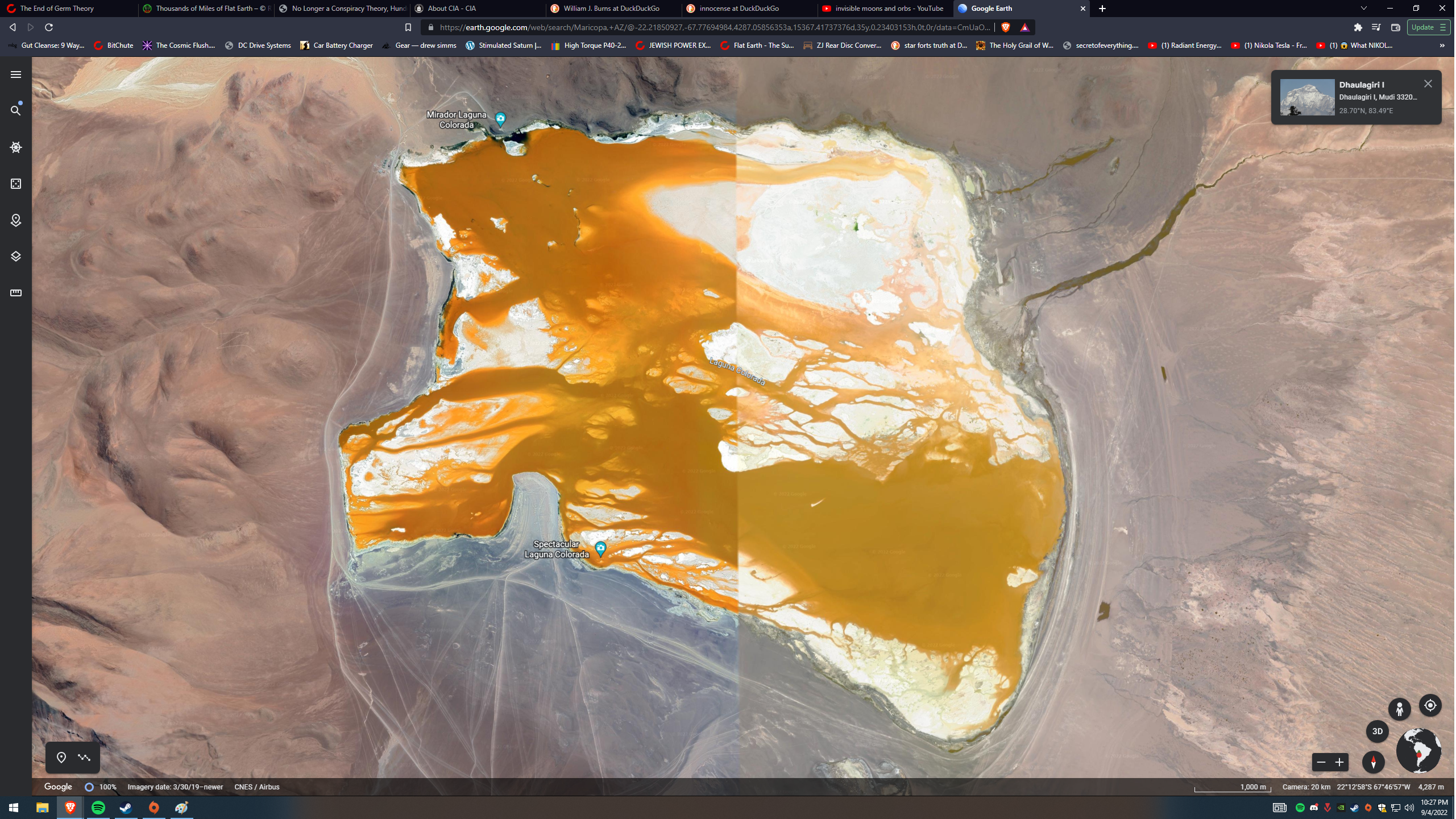Image resolution: width=1456 pixels, height=819 pixels.
Task: Click the compass to reset north
Action: coord(1375,762)
